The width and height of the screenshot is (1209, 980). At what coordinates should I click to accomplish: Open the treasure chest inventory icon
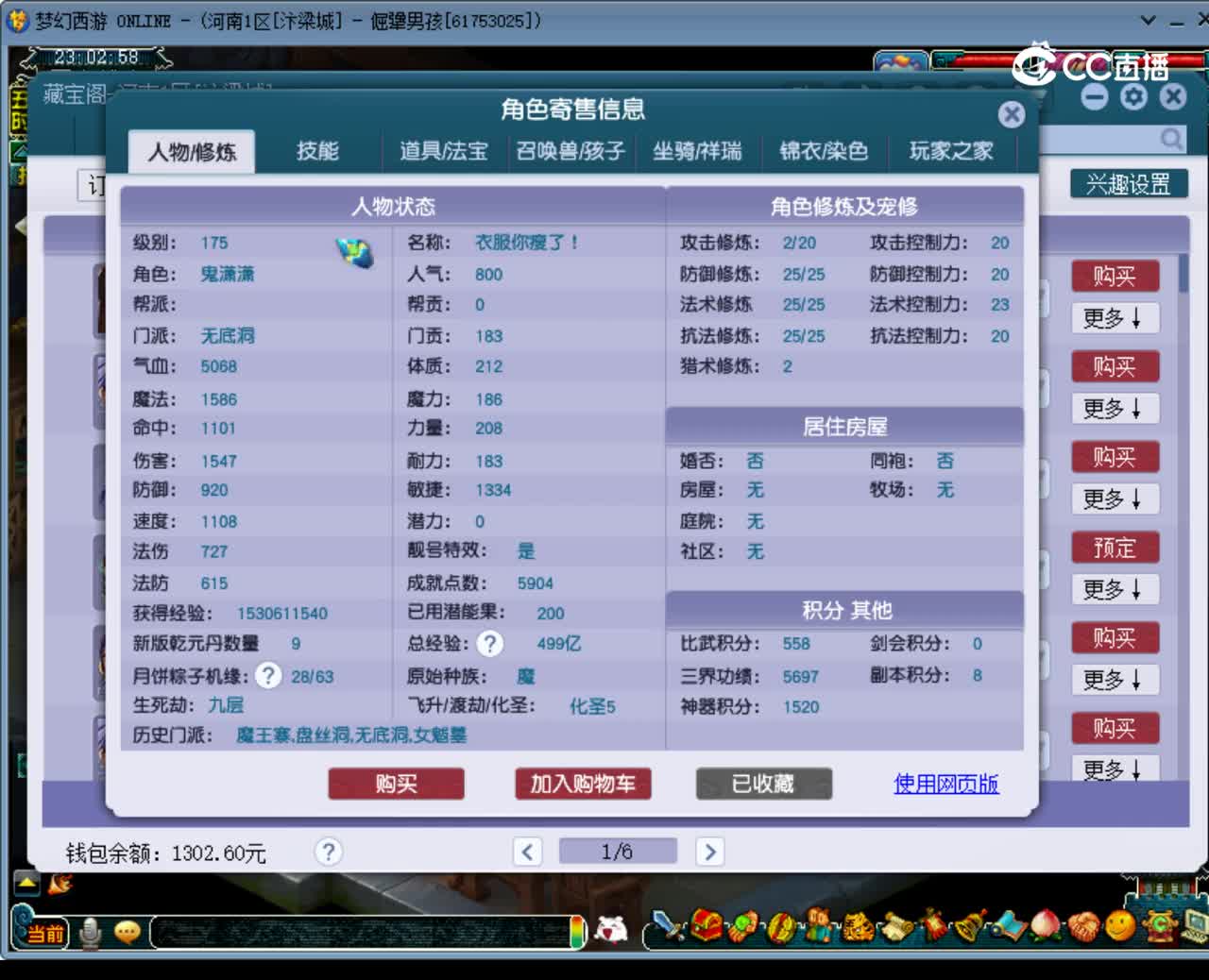pyautogui.click(x=707, y=925)
